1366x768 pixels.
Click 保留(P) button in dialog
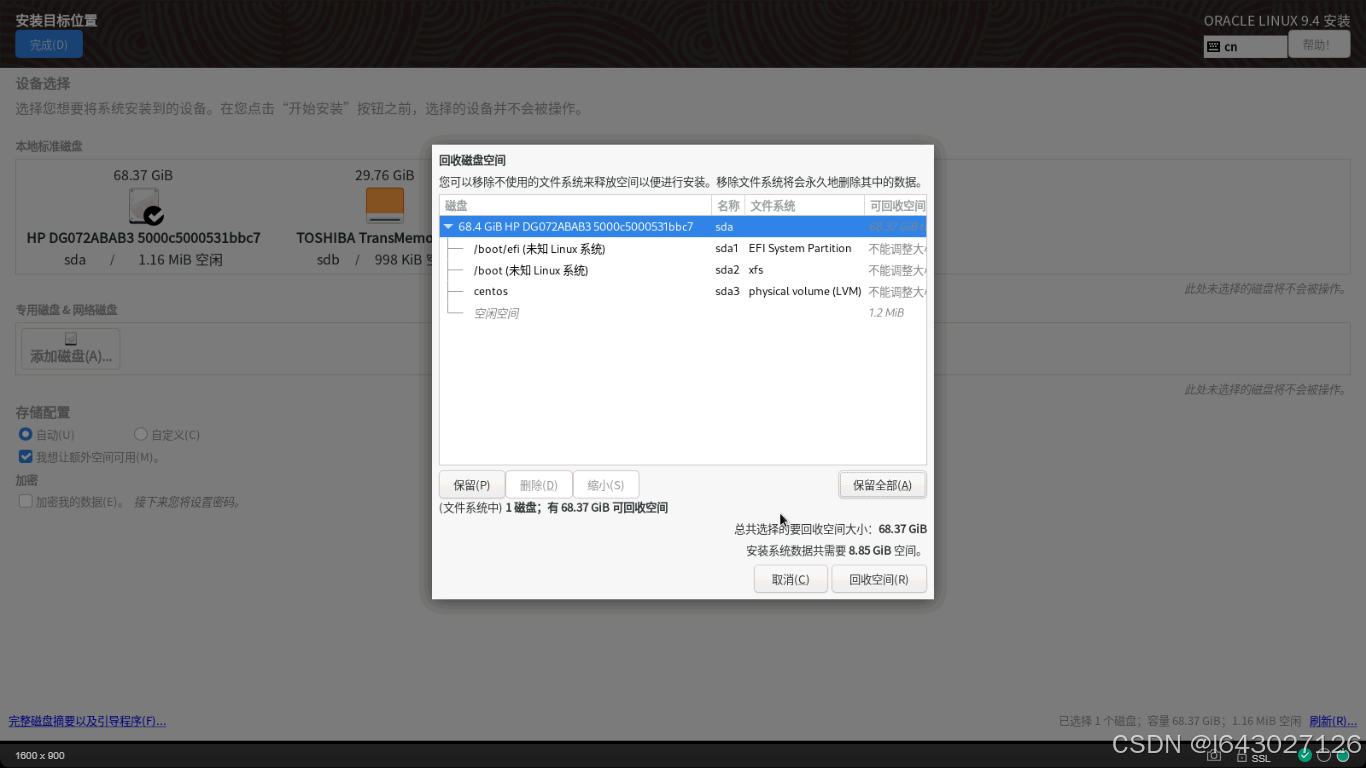[472, 485]
